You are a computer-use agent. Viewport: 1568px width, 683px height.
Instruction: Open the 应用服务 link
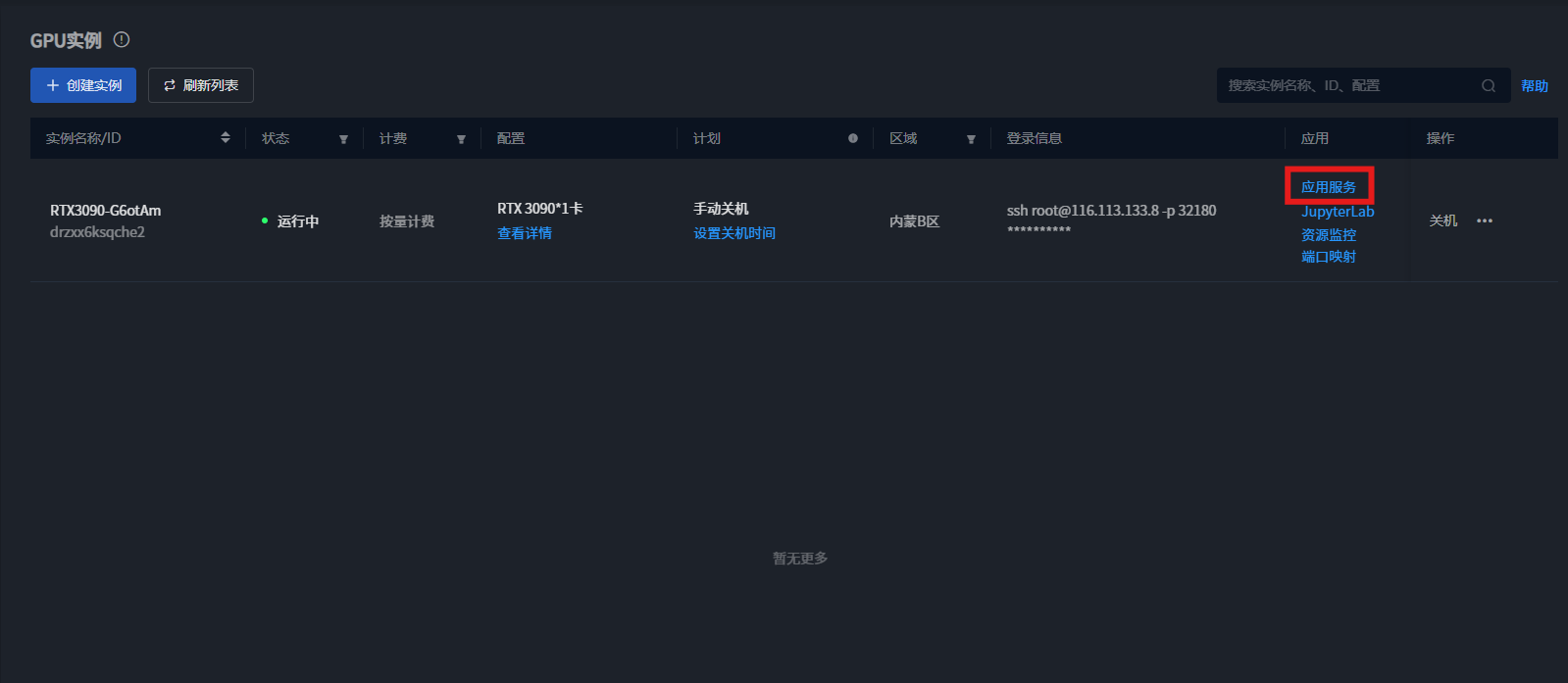click(1329, 187)
